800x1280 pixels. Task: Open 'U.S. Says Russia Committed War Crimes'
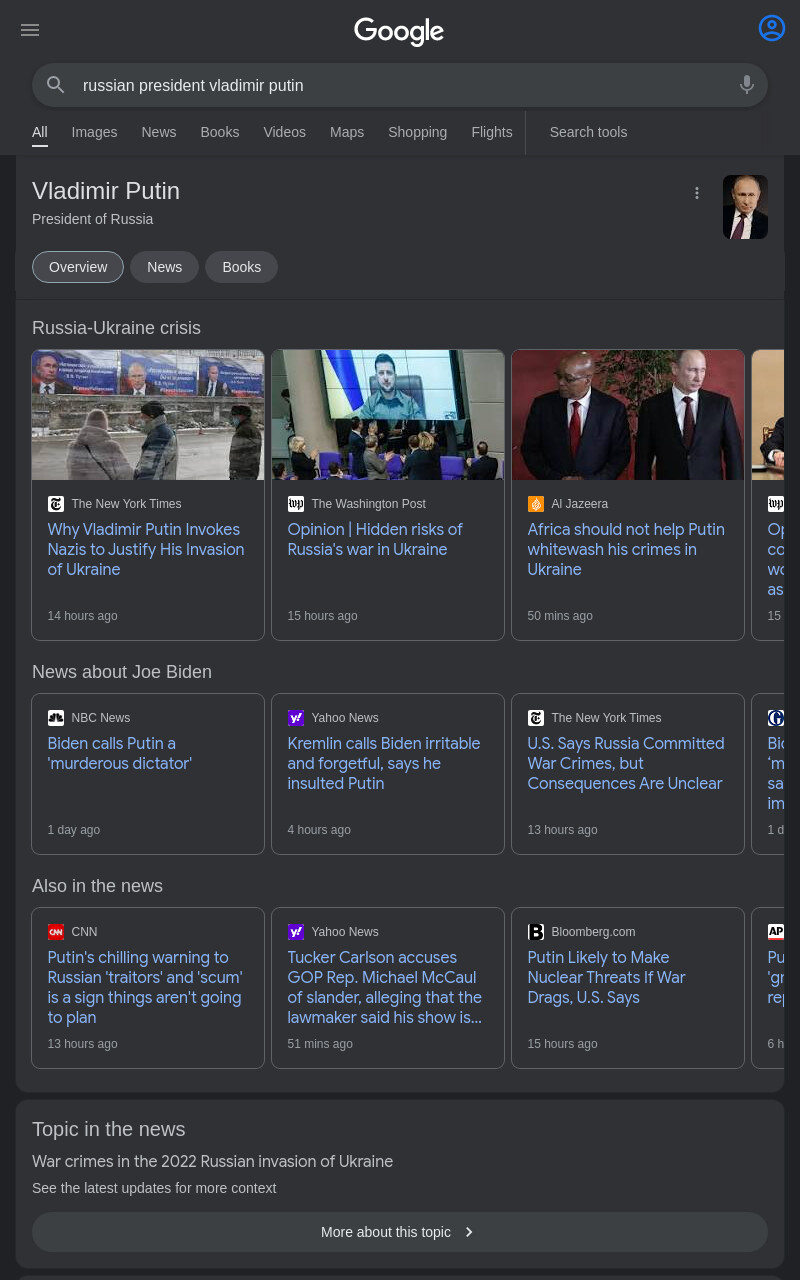pos(626,763)
